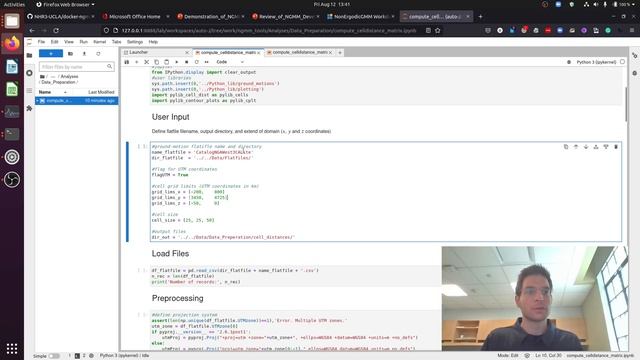640x360 pixels.
Task: Insert a cell below using the plus icon
Action: pyautogui.click(x=137, y=62)
